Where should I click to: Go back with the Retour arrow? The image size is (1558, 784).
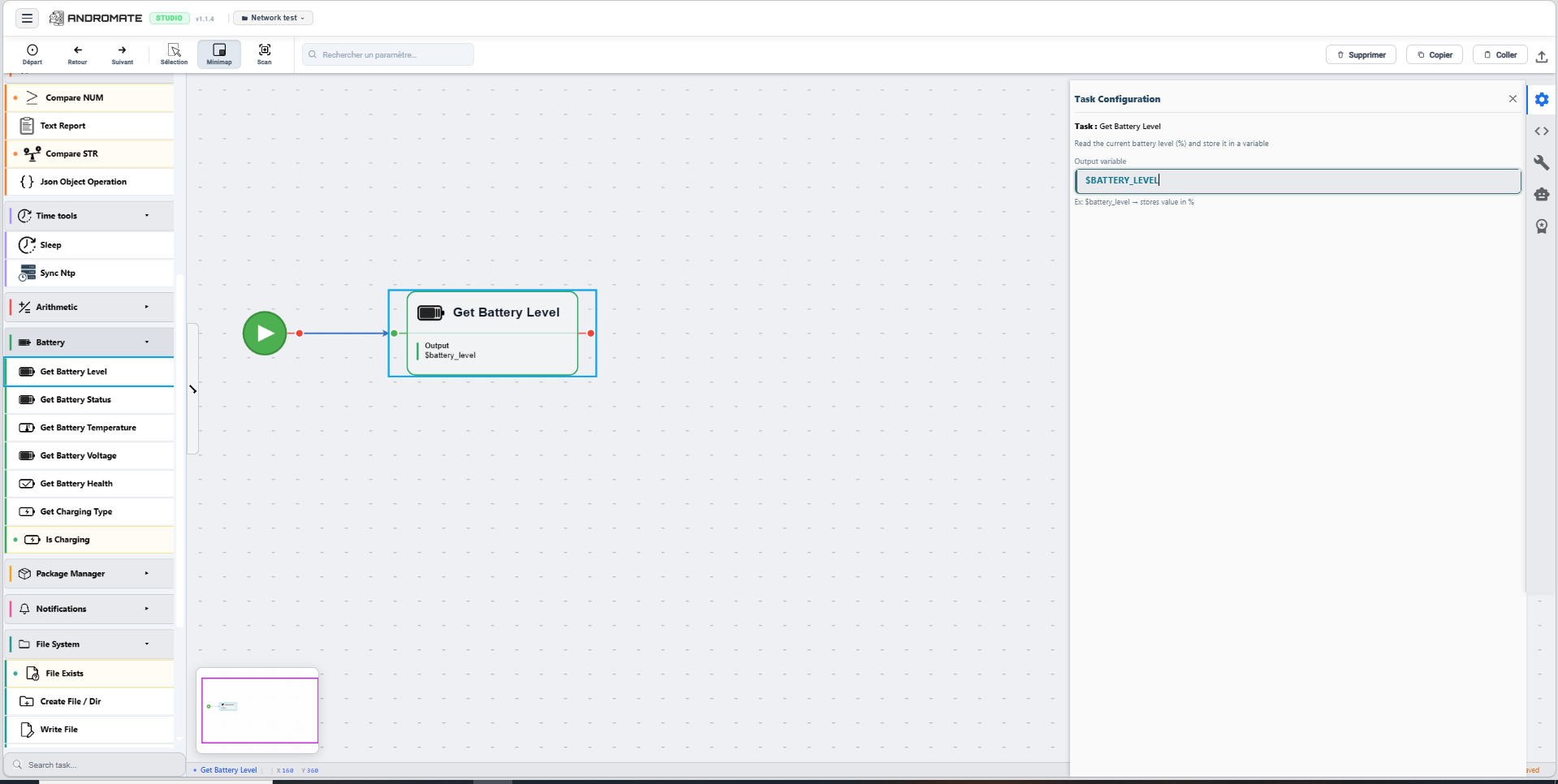pyautogui.click(x=77, y=54)
